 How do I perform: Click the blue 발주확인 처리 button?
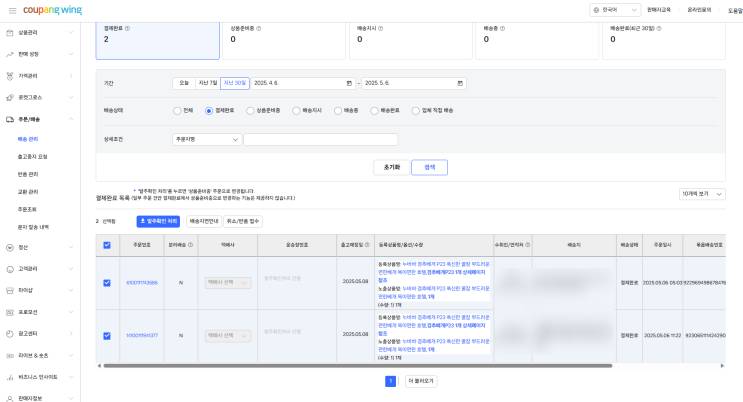[158, 221]
